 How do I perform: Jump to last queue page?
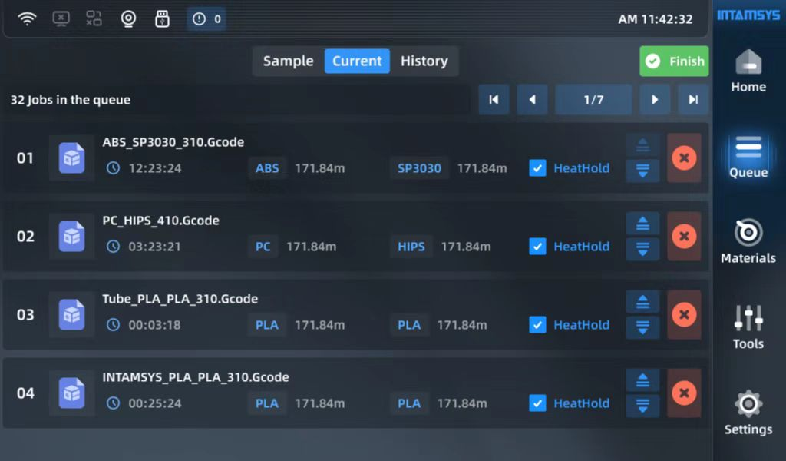(693, 100)
